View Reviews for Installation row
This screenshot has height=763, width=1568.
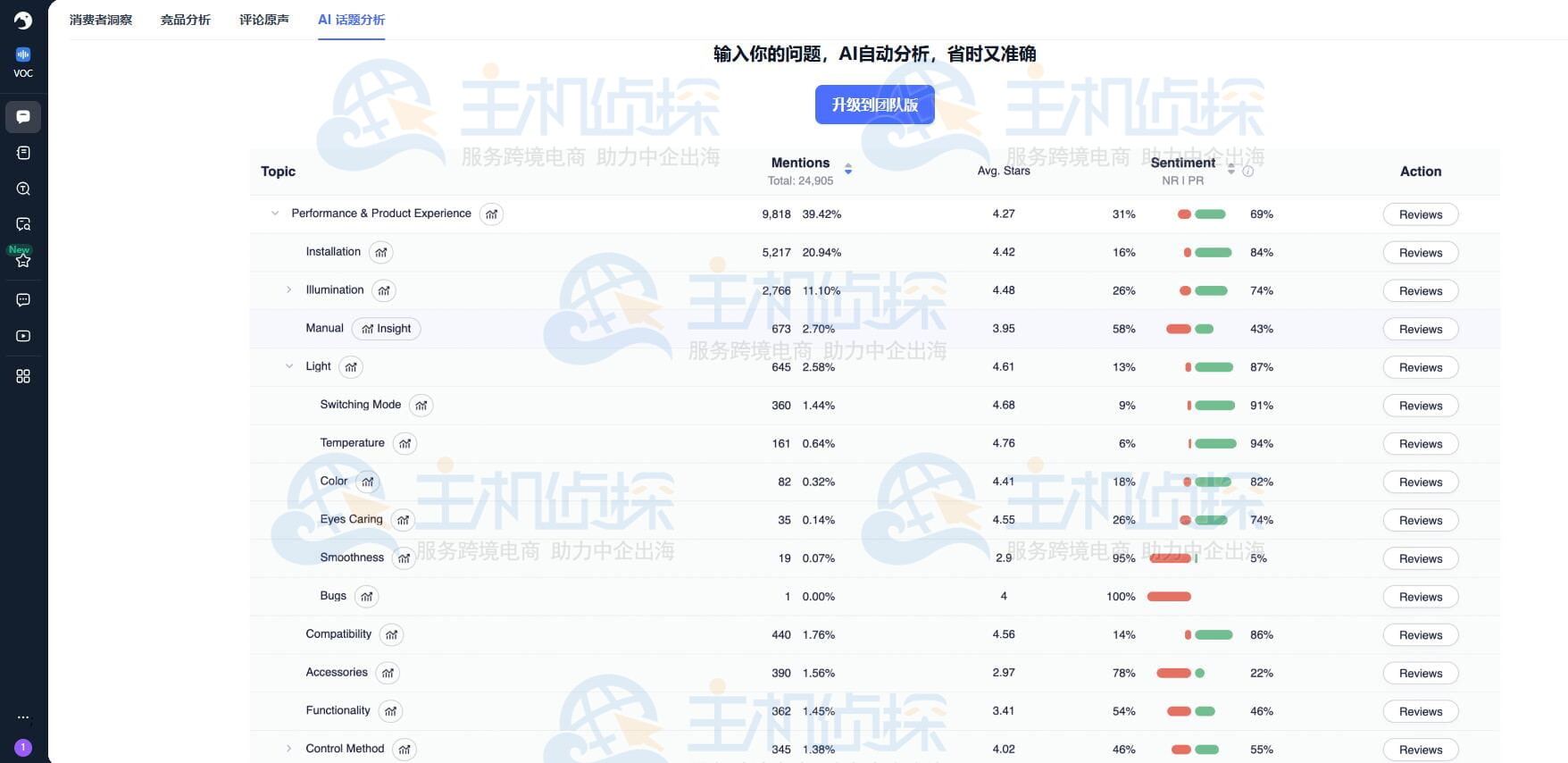point(1421,253)
